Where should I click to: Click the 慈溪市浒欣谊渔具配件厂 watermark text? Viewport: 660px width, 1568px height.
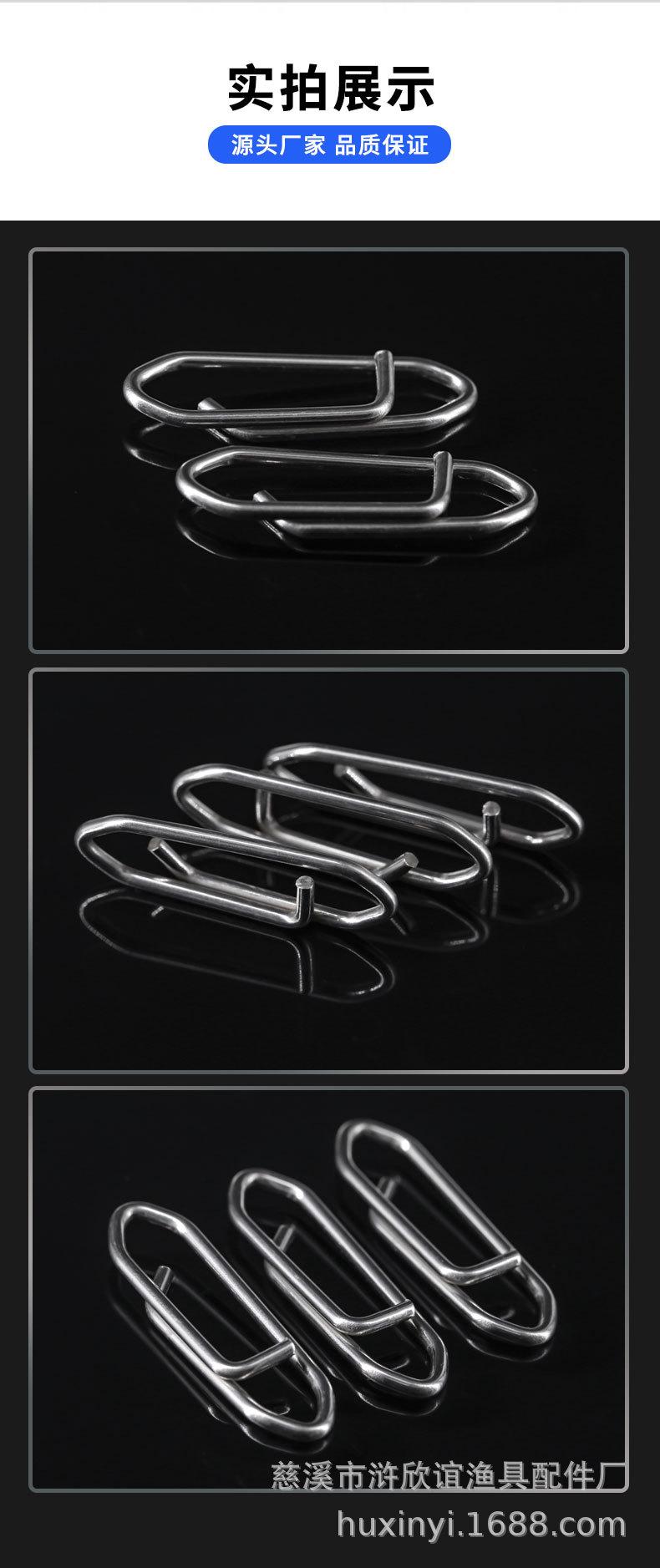tap(449, 1475)
